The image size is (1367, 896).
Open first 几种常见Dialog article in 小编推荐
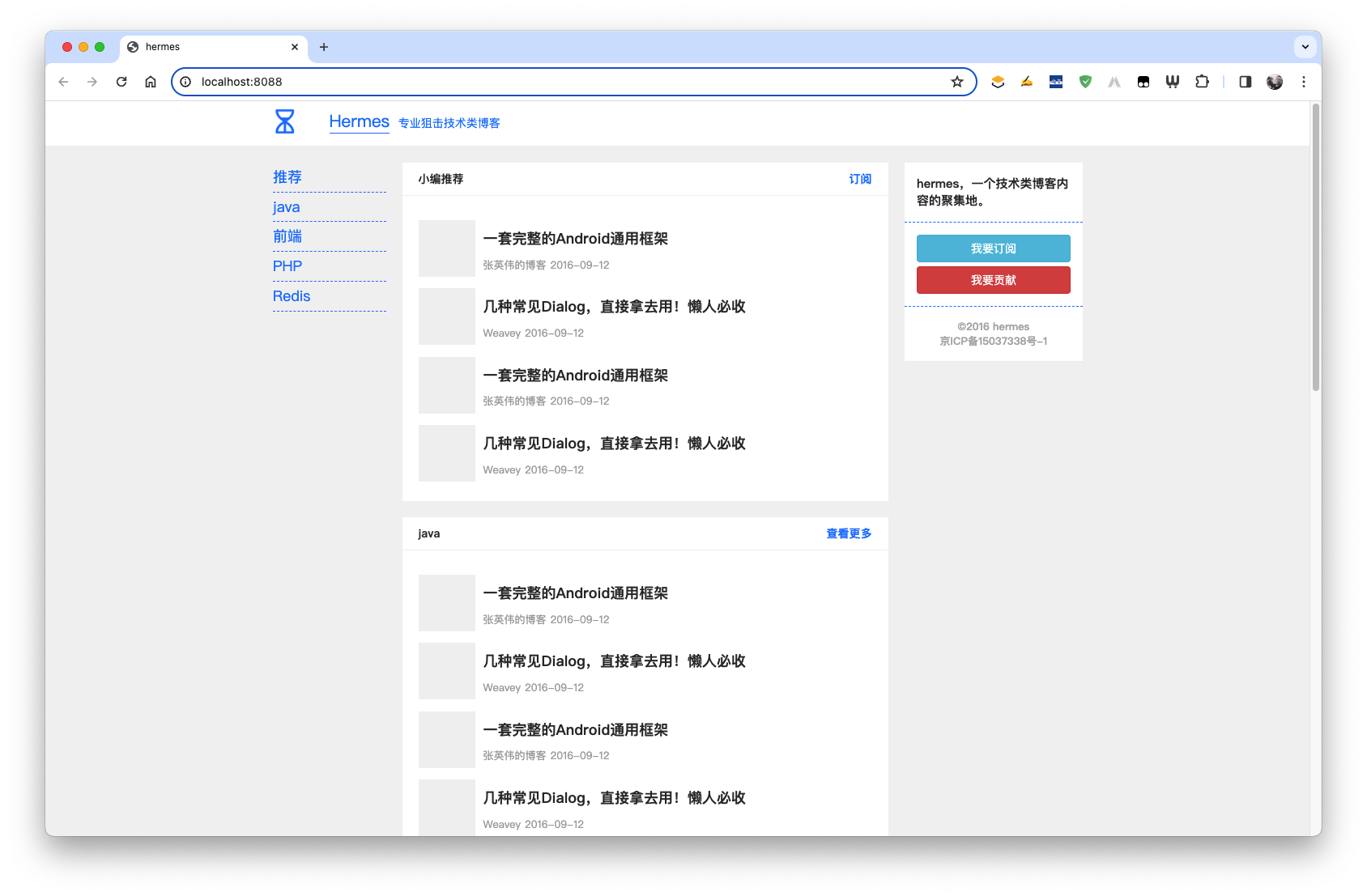[x=615, y=307]
